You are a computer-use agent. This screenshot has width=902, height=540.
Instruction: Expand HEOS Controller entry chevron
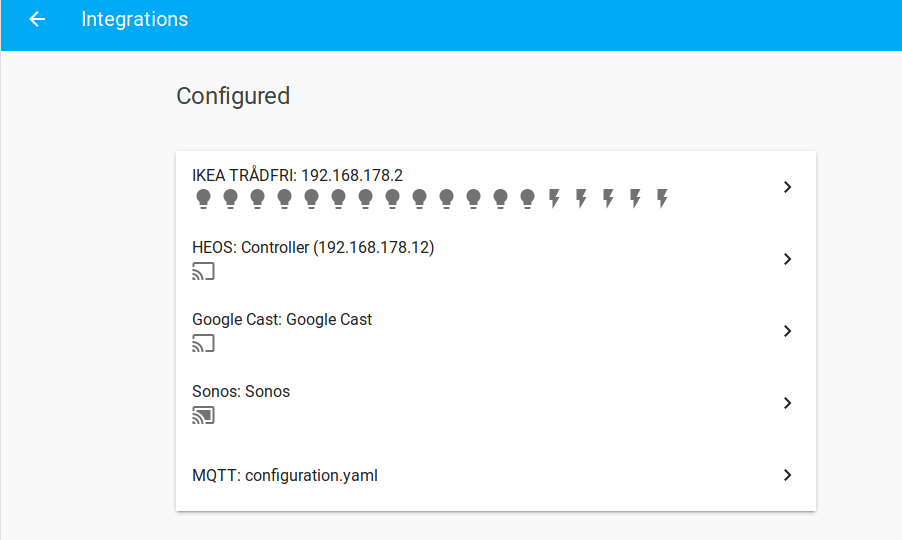pyautogui.click(x=787, y=259)
